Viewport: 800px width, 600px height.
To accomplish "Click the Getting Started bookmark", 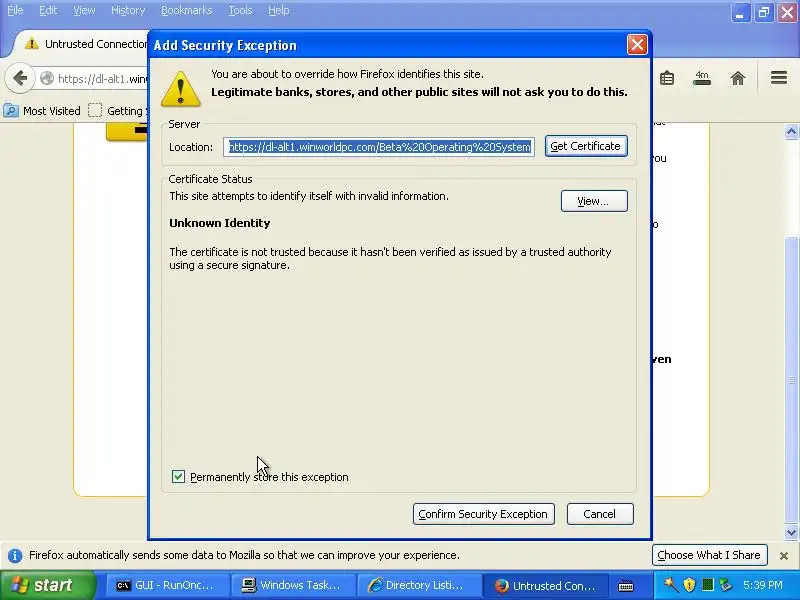I will (x=117, y=111).
